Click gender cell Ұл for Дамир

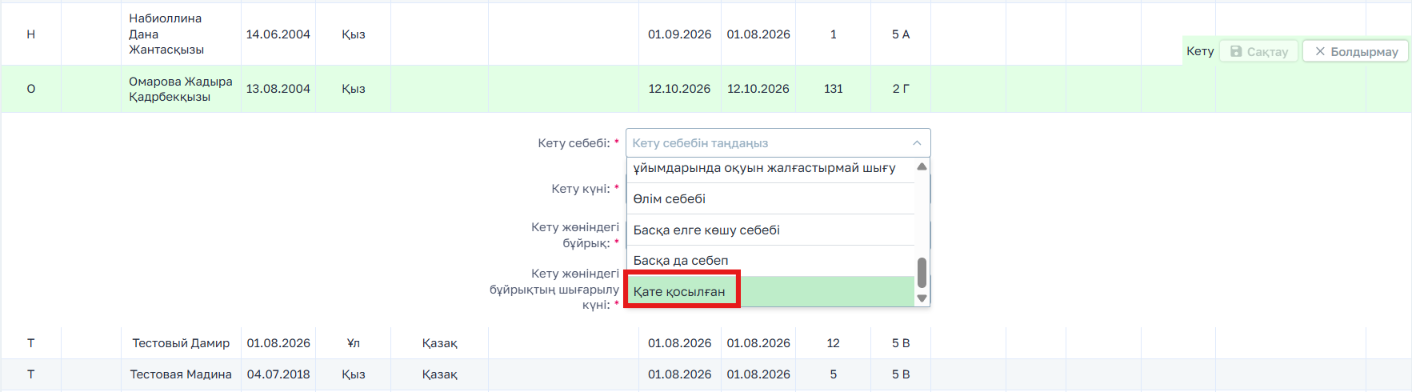(x=353, y=343)
